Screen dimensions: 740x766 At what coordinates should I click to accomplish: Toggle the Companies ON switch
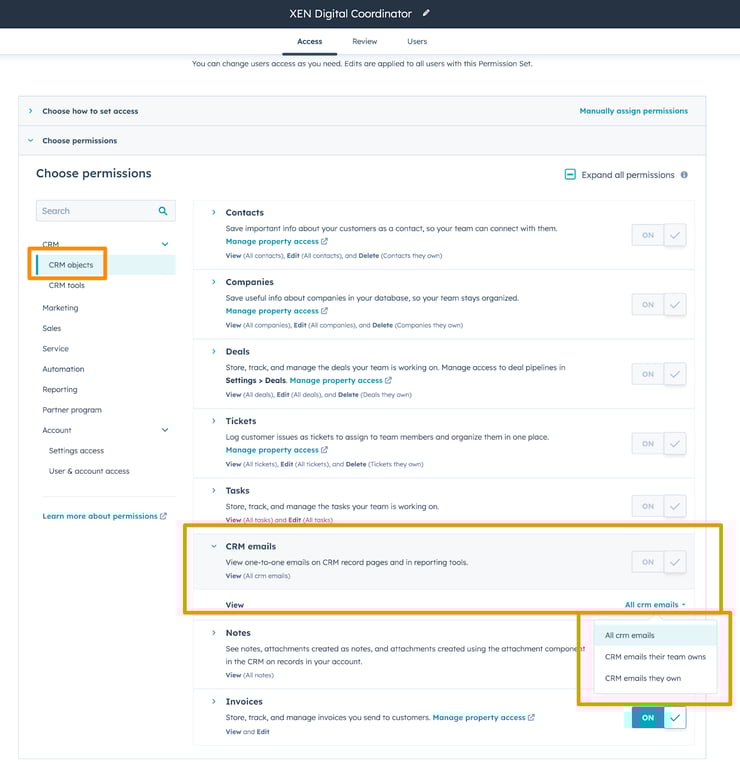coord(658,305)
